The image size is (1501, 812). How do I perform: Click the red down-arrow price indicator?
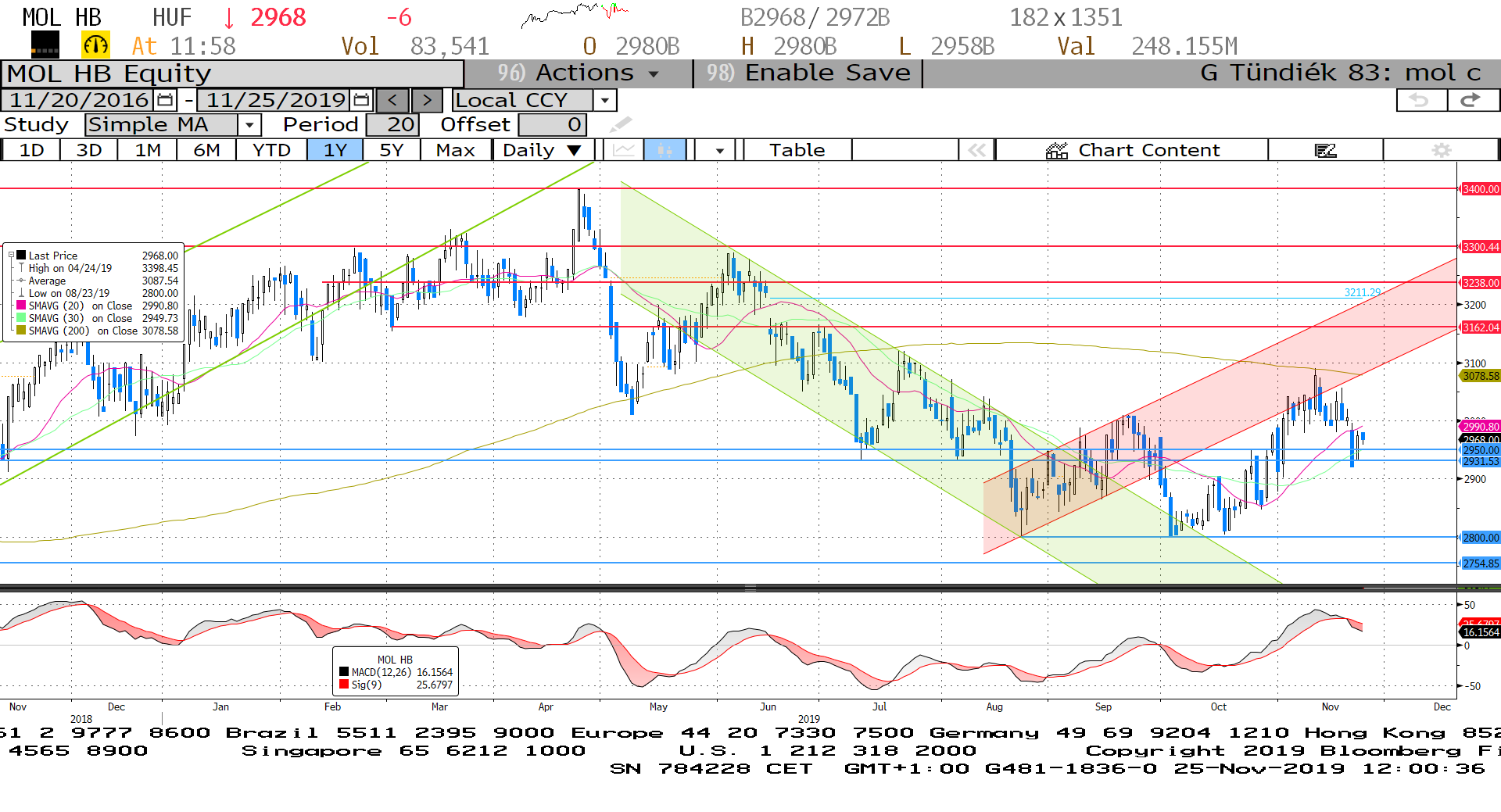[229, 17]
